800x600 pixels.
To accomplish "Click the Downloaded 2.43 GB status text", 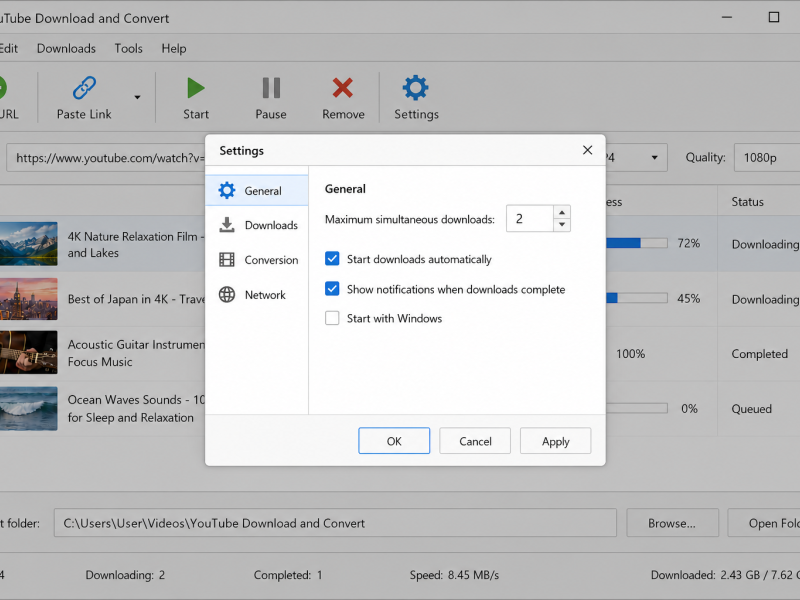I will point(725,575).
